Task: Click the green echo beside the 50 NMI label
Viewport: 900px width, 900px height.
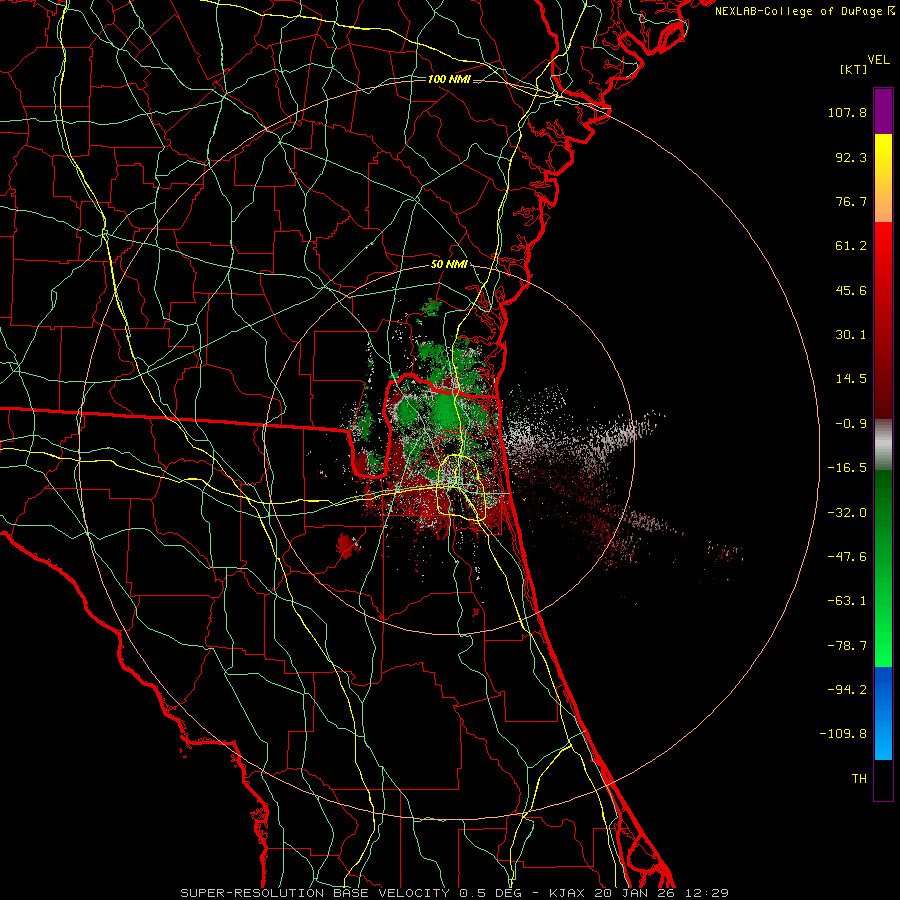Action: pos(430,307)
